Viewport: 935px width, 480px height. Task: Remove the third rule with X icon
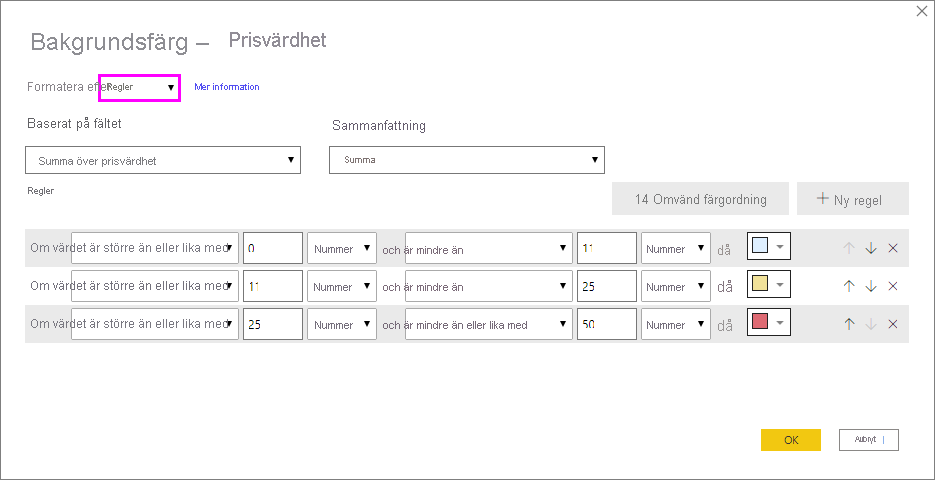click(893, 324)
